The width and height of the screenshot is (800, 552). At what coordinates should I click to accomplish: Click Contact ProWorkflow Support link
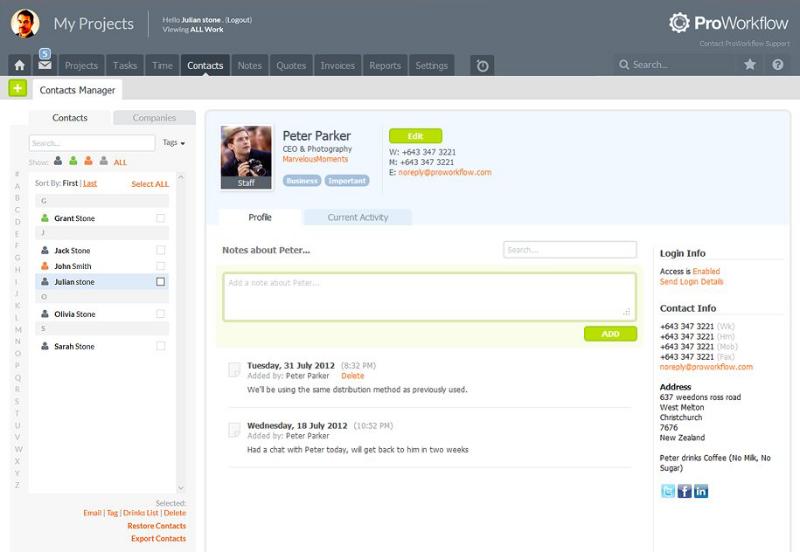coord(744,43)
